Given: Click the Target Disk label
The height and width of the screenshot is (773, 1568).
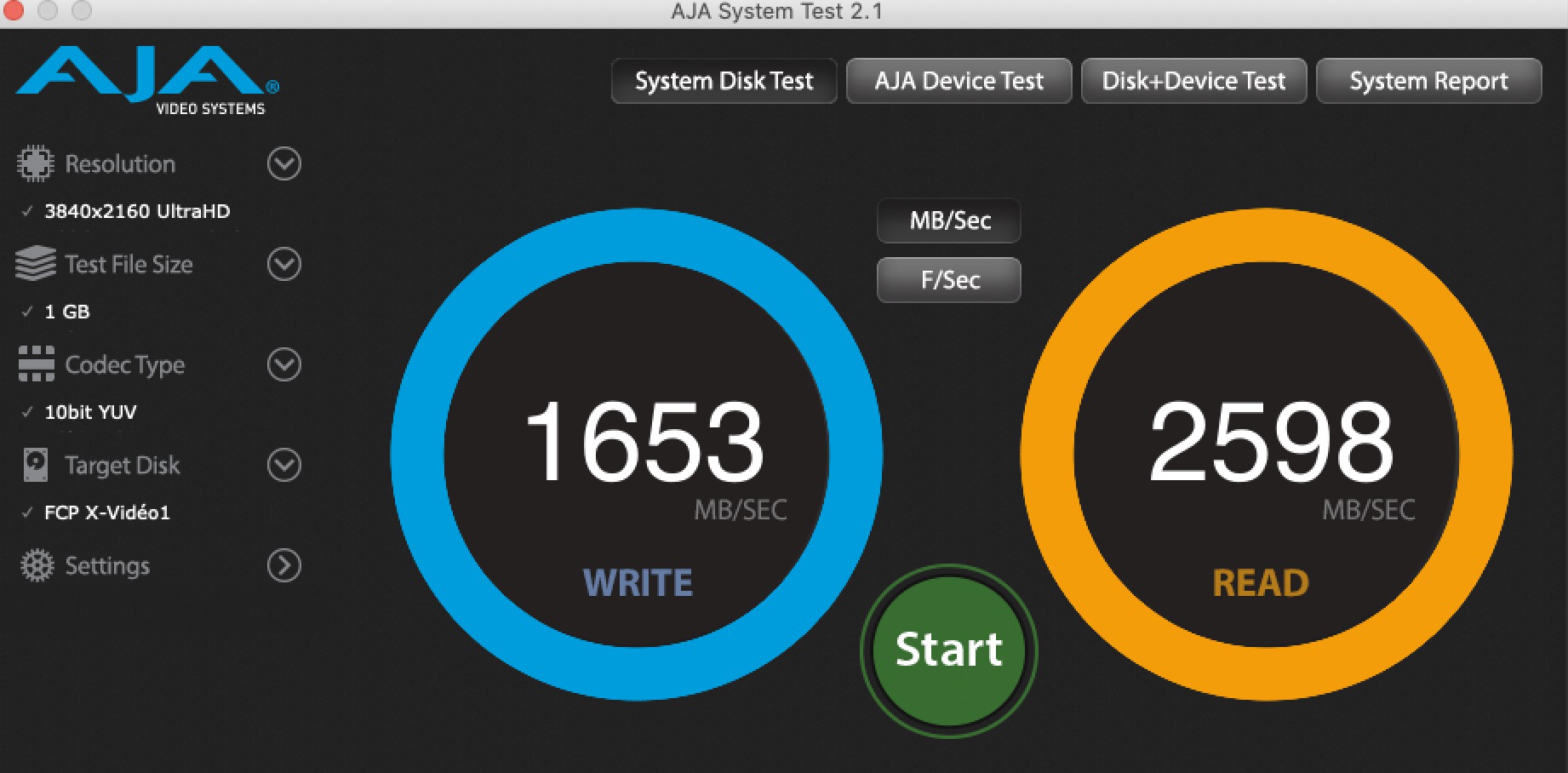Looking at the screenshot, I should coord(123,466).
